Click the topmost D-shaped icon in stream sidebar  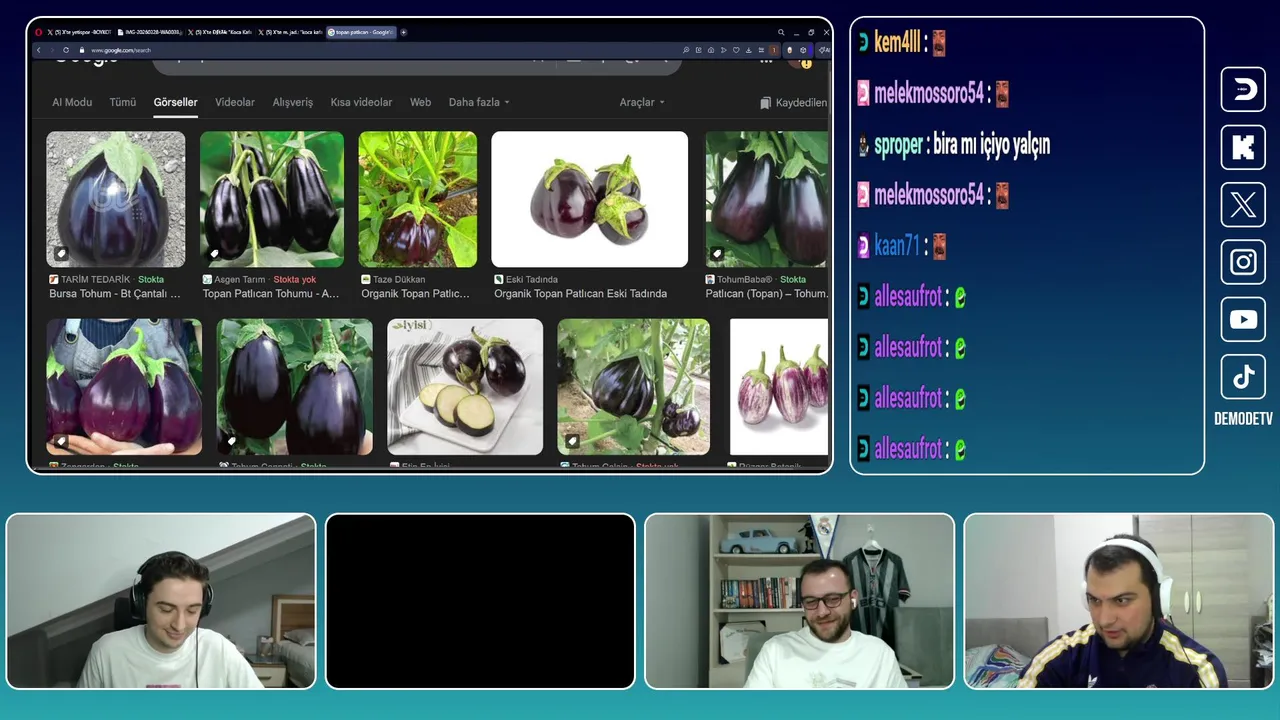pyautogui.click(x=1243, y=90)
